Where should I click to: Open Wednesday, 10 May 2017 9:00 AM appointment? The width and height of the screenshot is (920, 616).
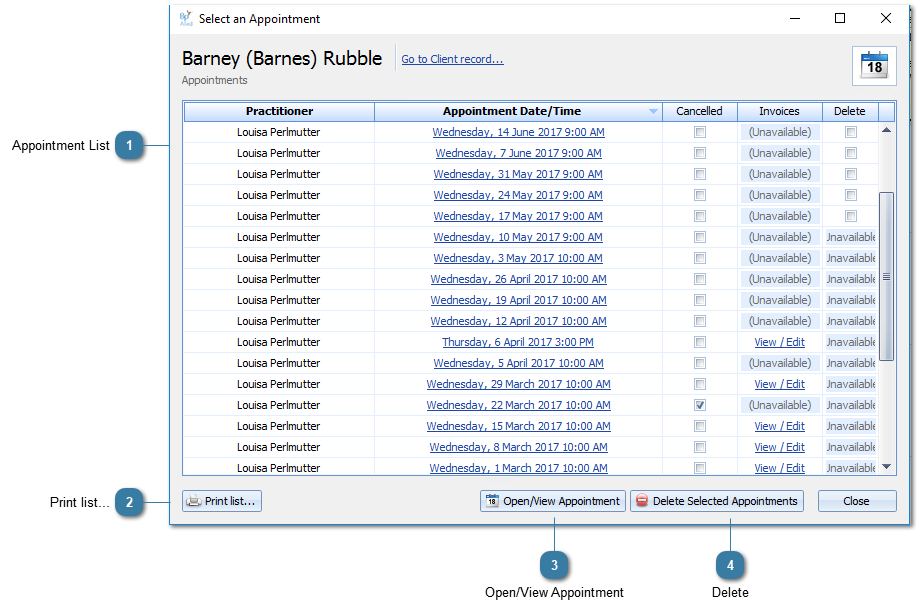tap(518, 237)
